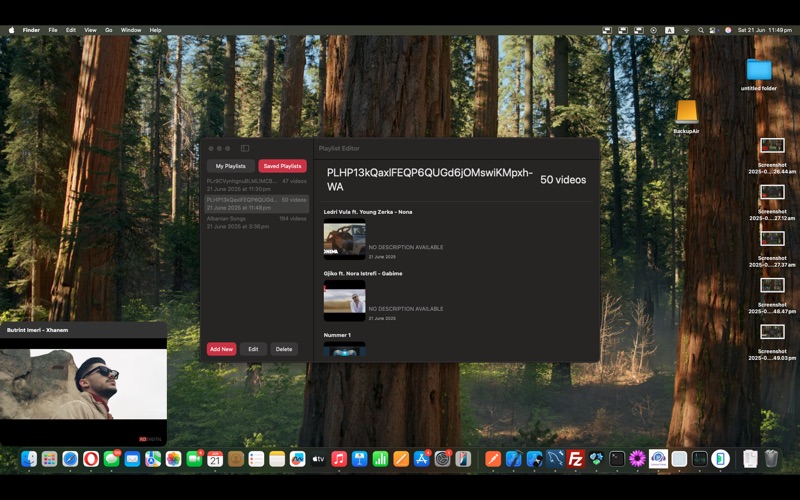Open Mail from the dock
Image resolution: width=800 pixels, height=500 pixels.
pos(132,459)
